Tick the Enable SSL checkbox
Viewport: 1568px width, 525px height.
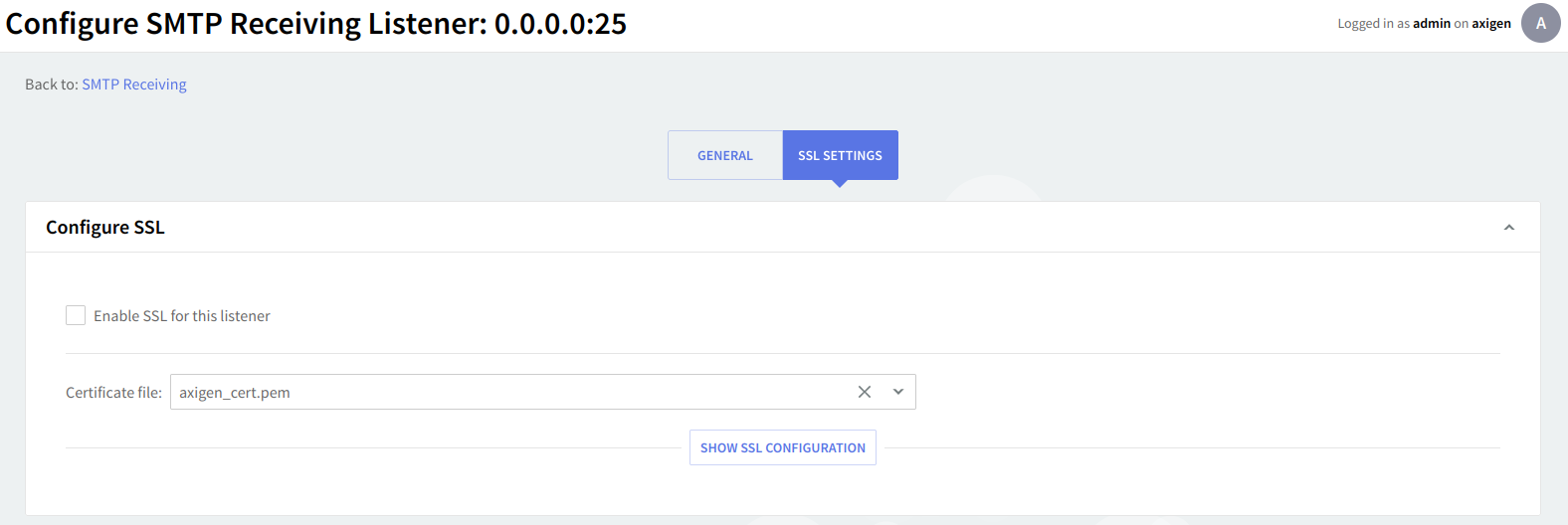[76, 315]
